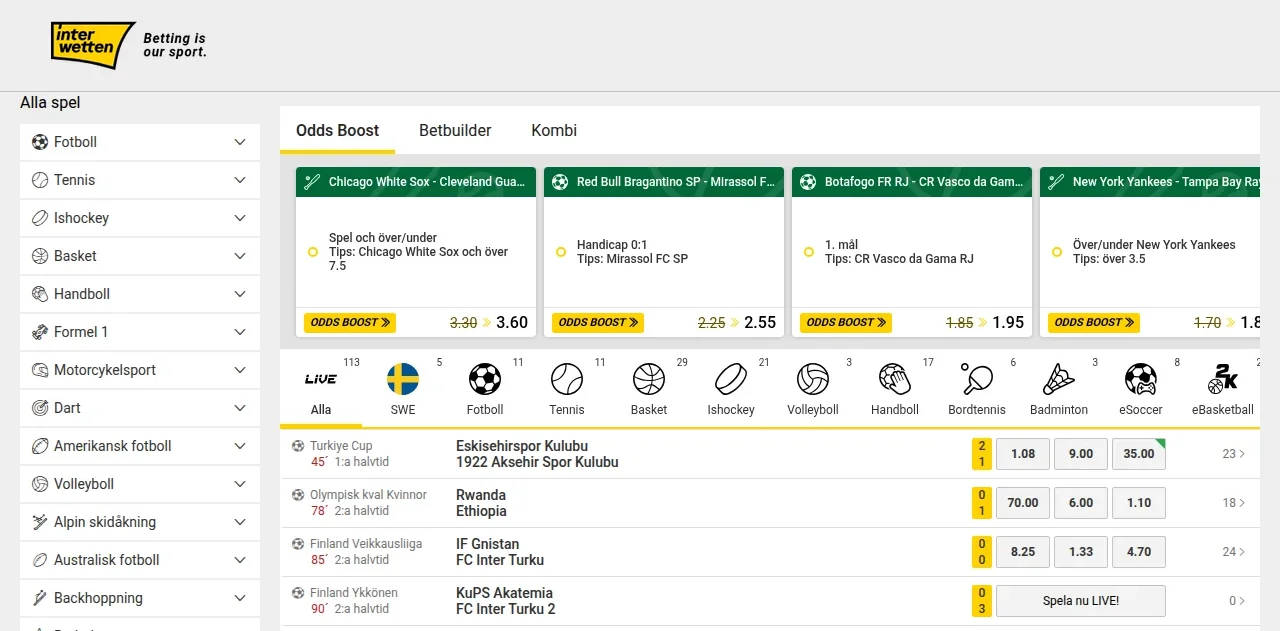Click the Basket ball icon in sidebar

click(x=40, y=256)
